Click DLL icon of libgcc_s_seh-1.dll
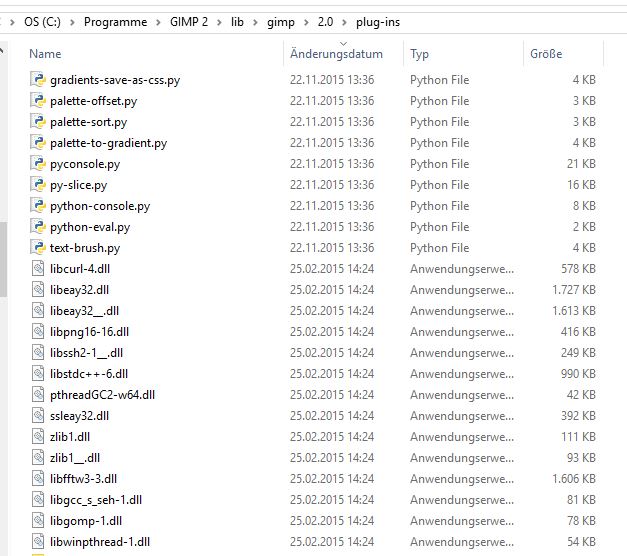This screenshot has width=627, height=556. pos(38,499)
